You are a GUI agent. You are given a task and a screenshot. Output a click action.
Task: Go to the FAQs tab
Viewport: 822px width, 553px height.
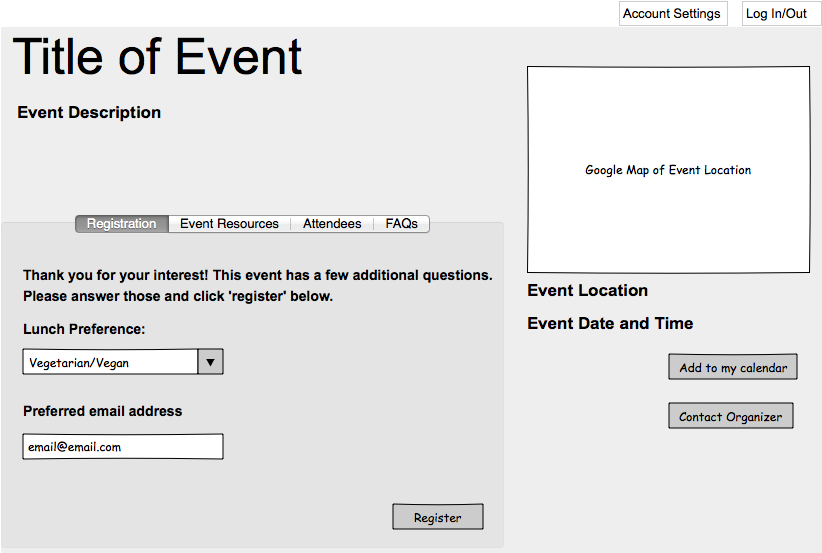[402, 224]
